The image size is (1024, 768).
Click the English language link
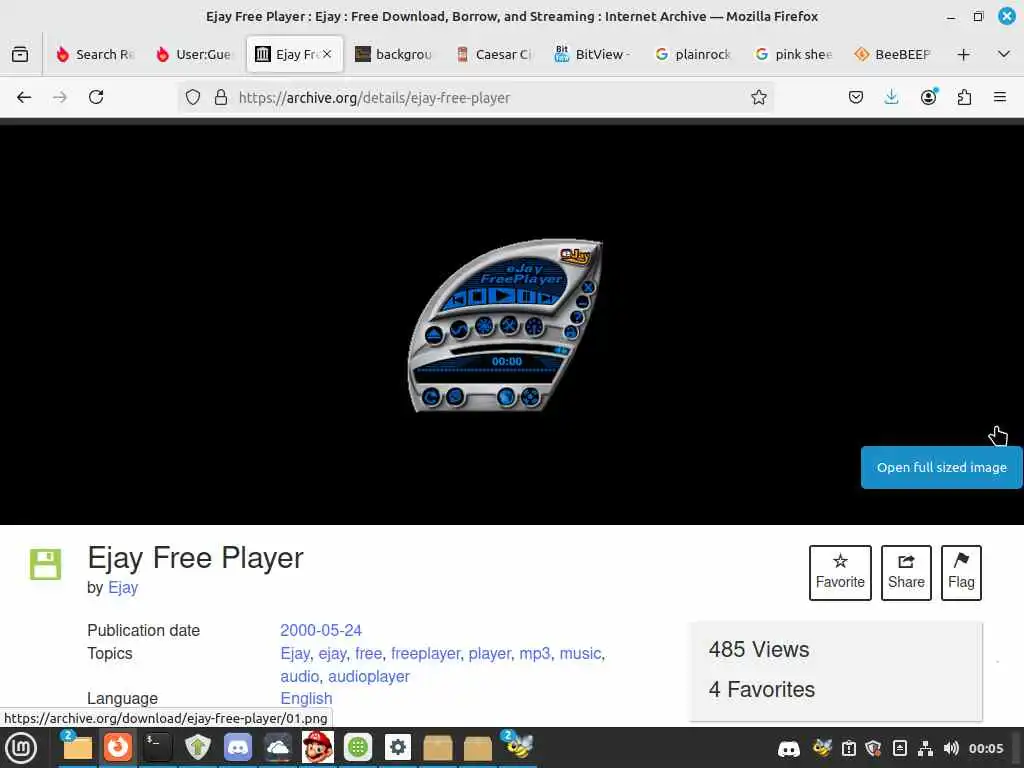click(306, 698)
